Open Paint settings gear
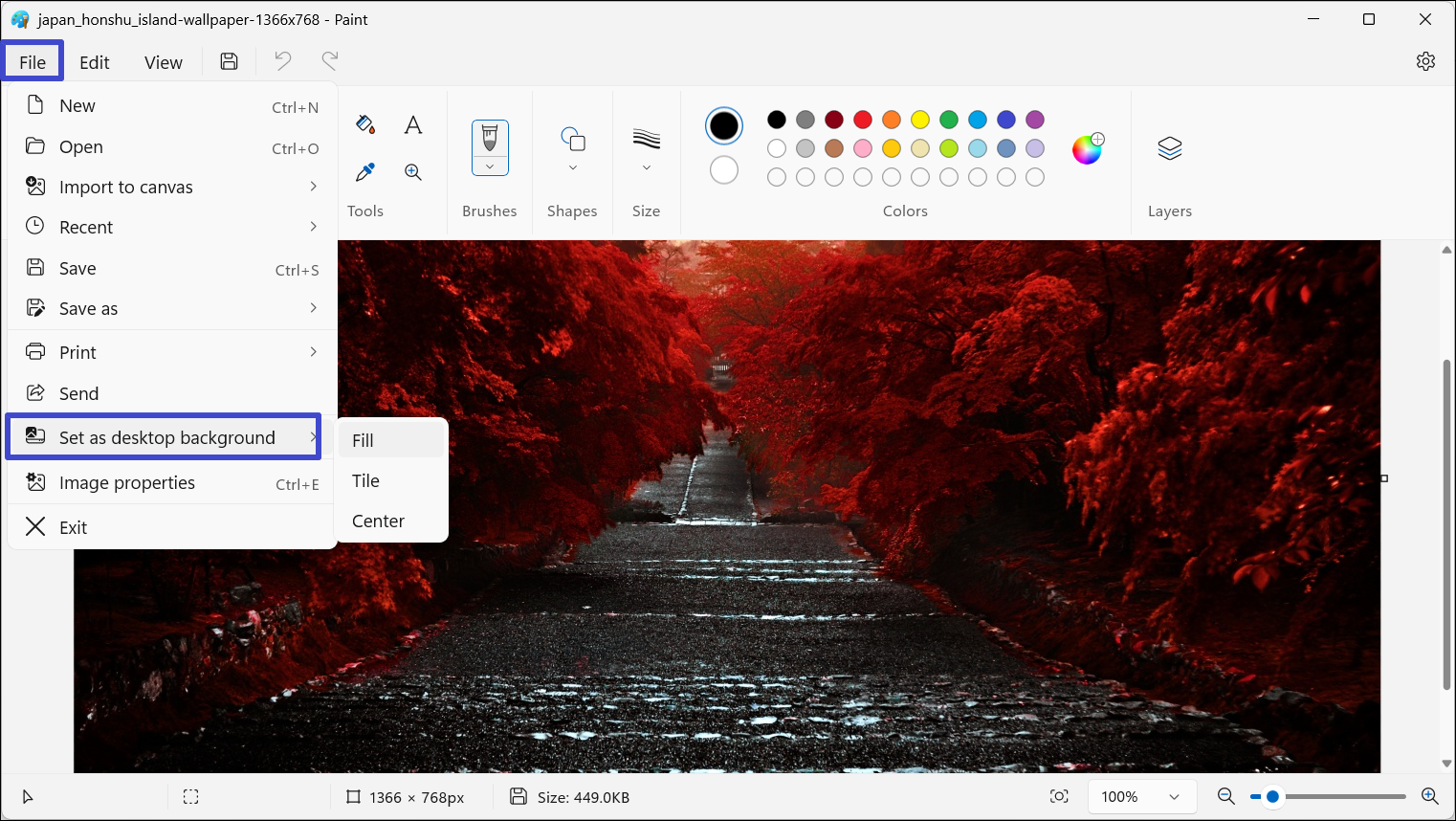Viewport: 1456px width, 821px height. click(x=1425, y=61)
